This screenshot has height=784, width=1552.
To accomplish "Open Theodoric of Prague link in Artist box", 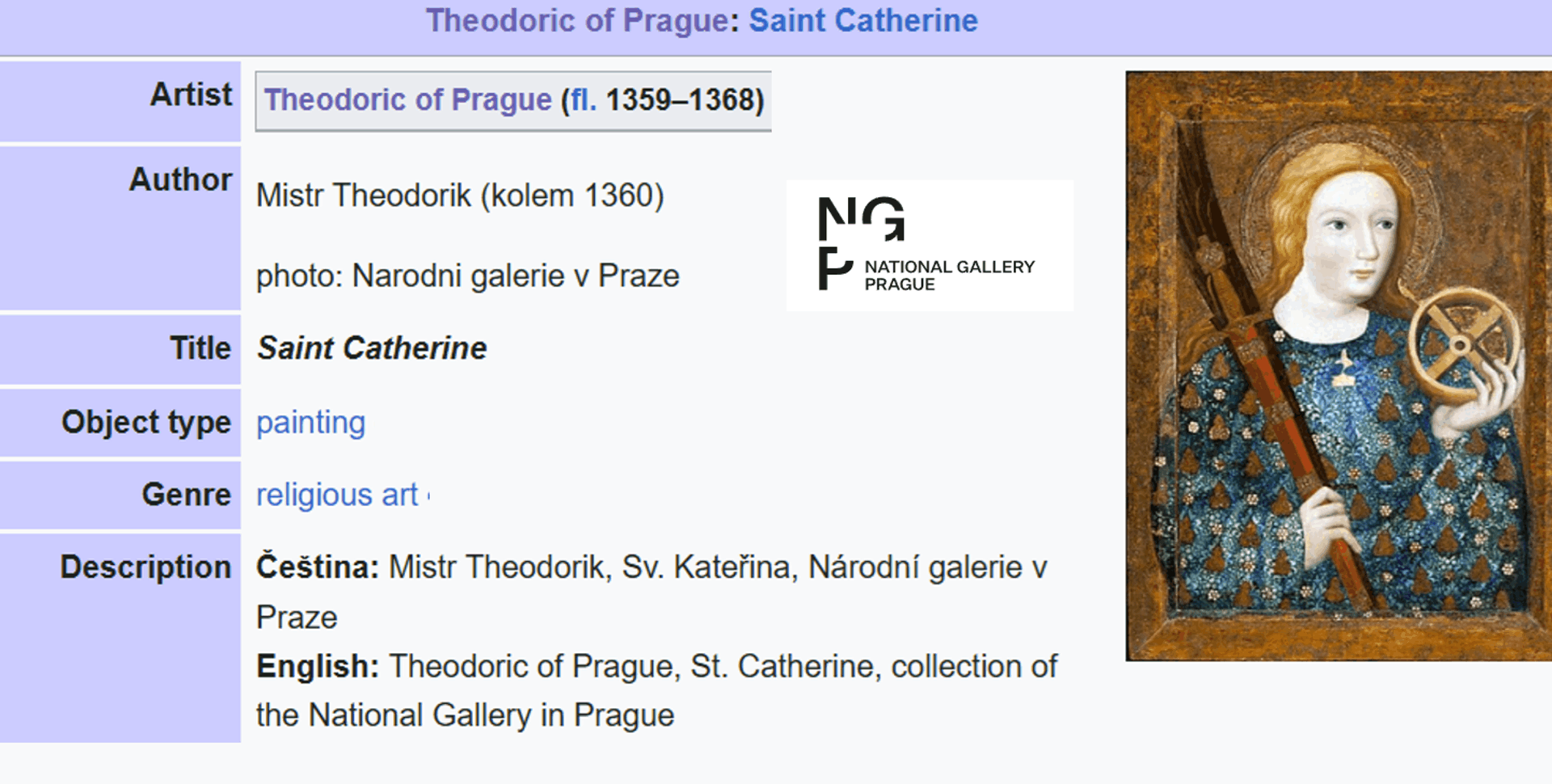I will (407, 100).
